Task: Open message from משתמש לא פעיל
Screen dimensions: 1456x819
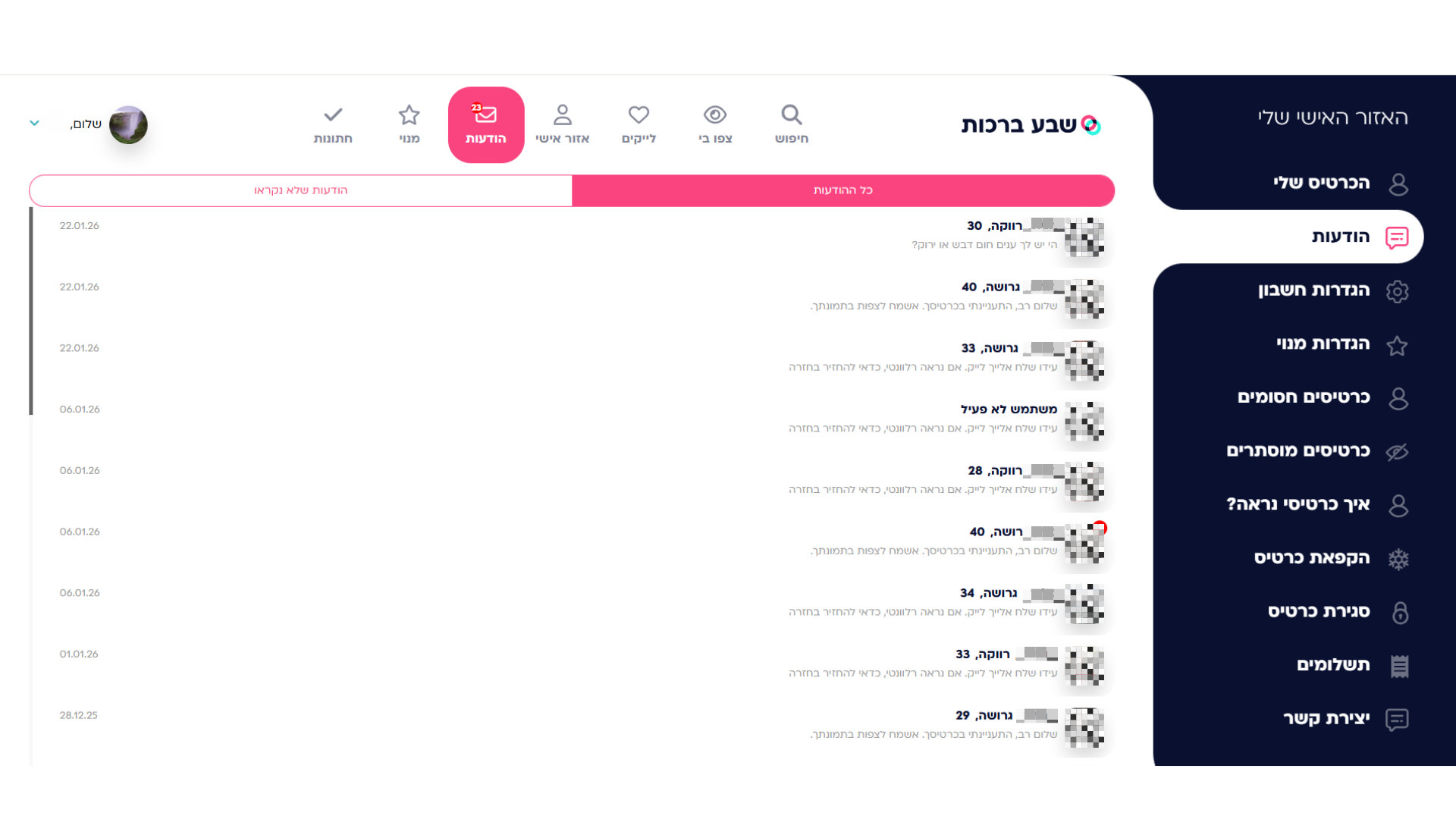Action: 573,420
